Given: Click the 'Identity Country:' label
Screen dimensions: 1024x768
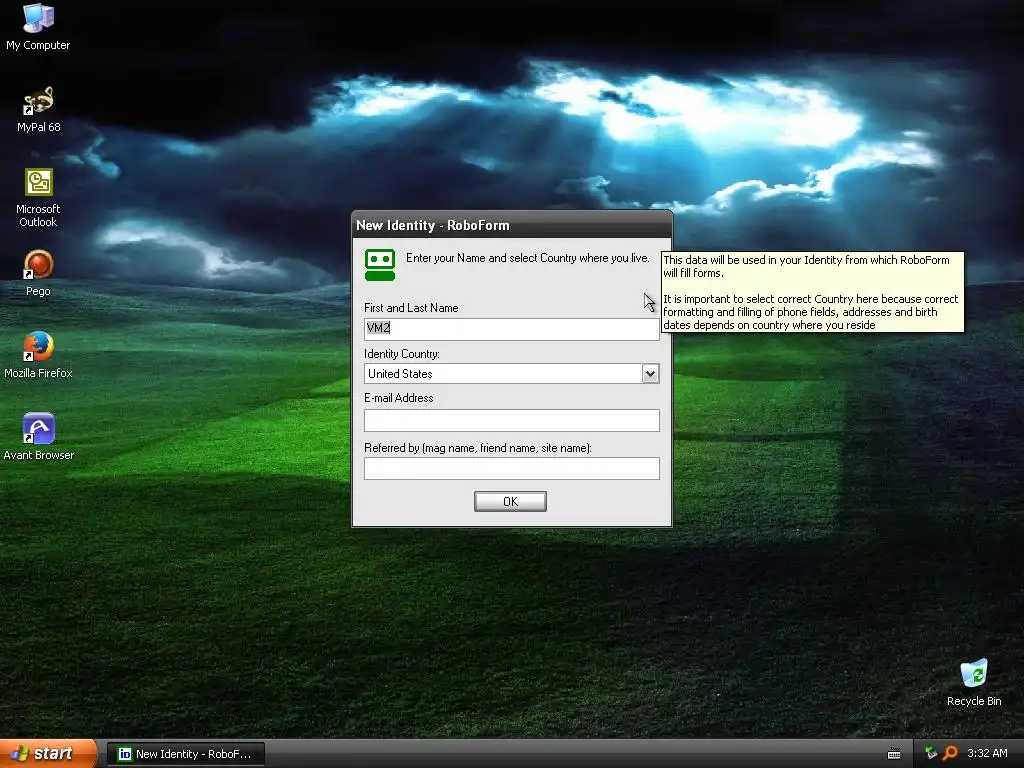Looking at the screenshot, I should (402, 354).
